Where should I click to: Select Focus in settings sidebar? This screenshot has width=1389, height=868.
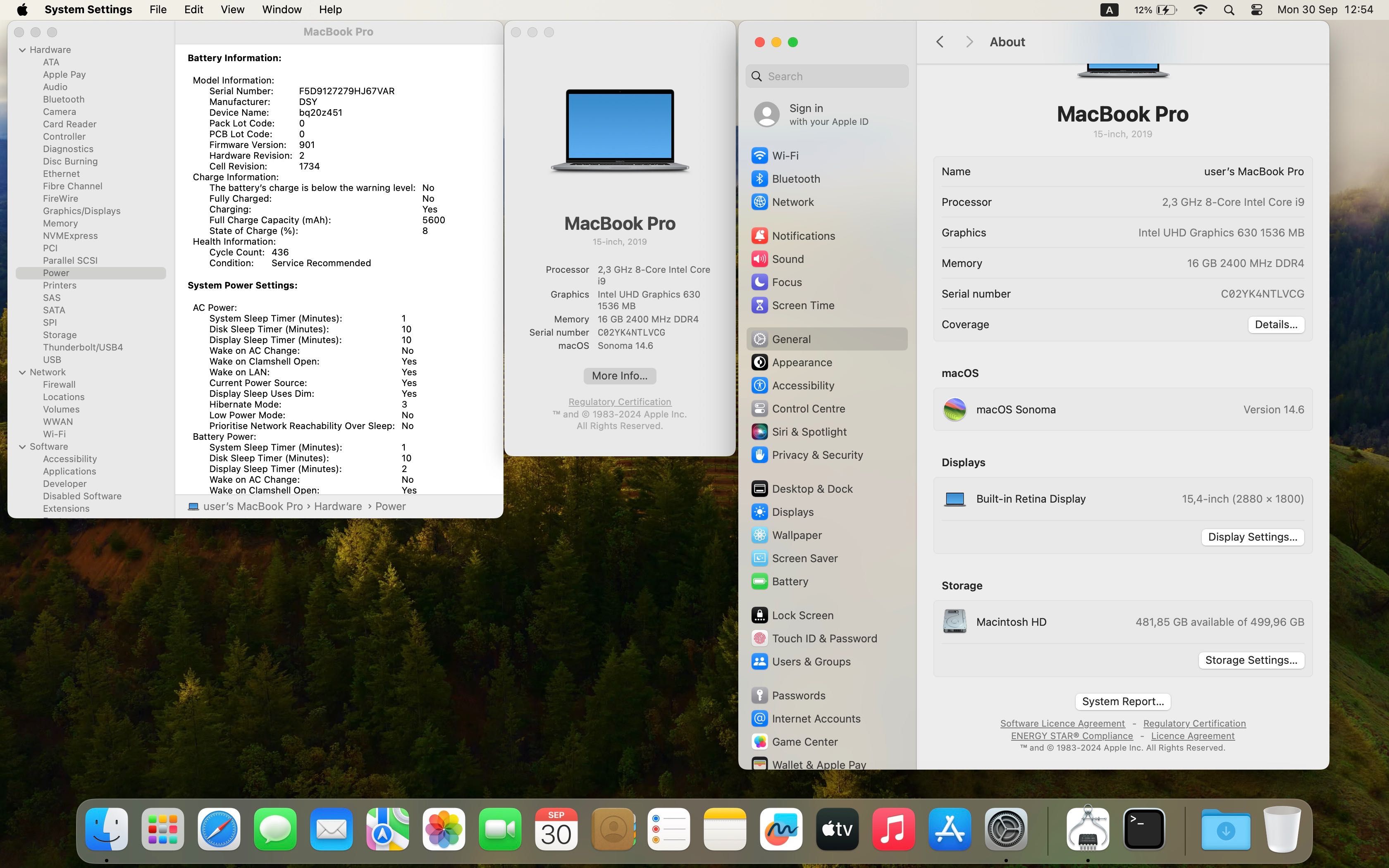point(826,282)
